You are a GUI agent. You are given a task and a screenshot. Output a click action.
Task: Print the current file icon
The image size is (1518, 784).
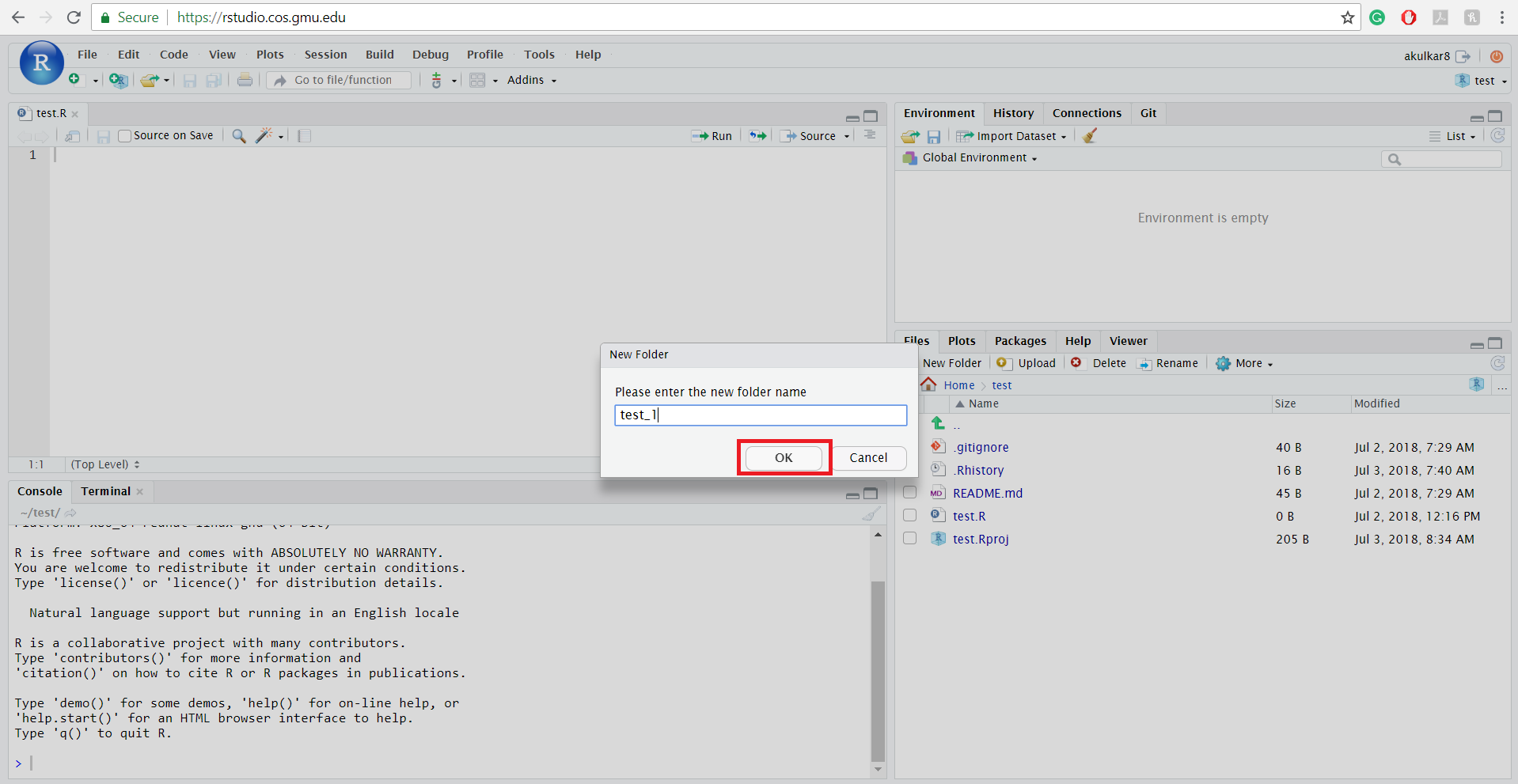[x=245, y=80]
